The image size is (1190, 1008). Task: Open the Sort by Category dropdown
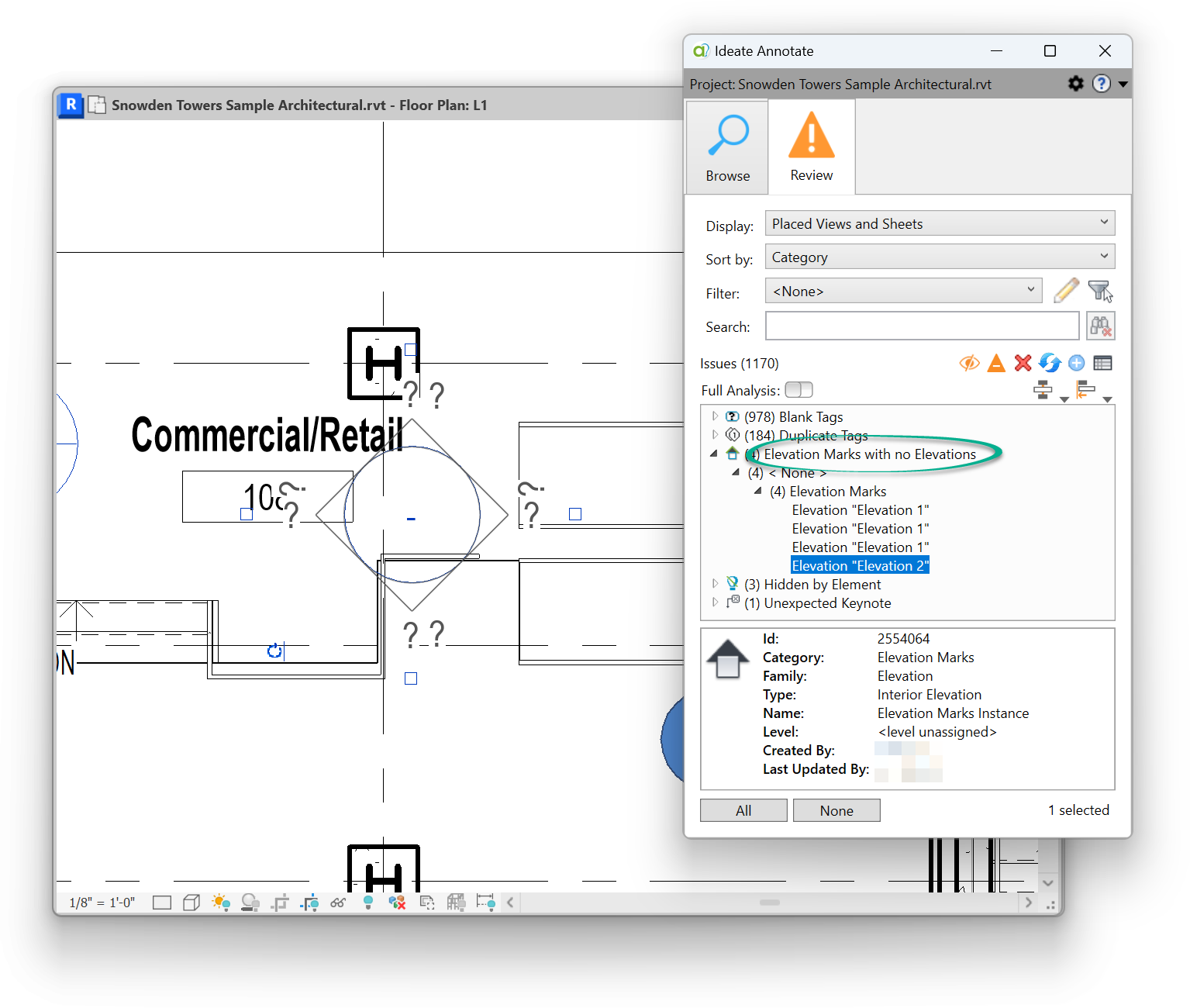point(940,257)
